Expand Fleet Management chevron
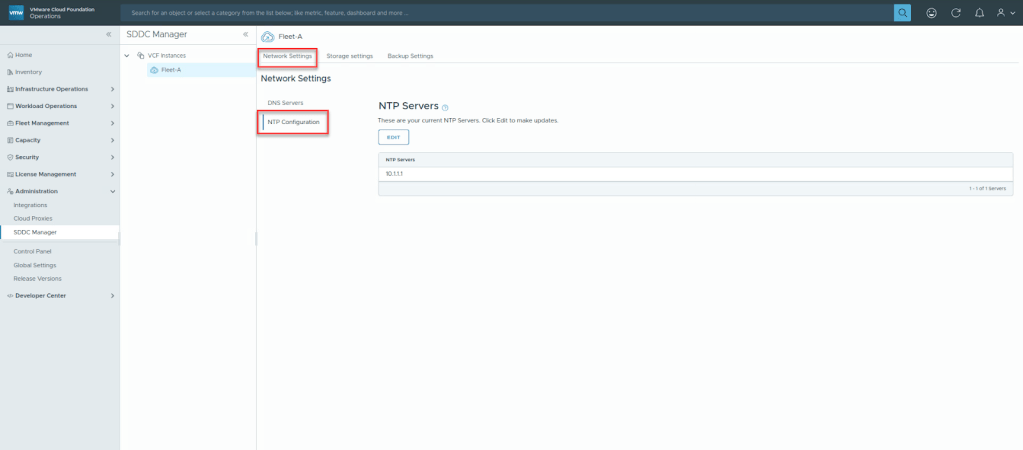 pyautogui.click(x=113, y=123)
